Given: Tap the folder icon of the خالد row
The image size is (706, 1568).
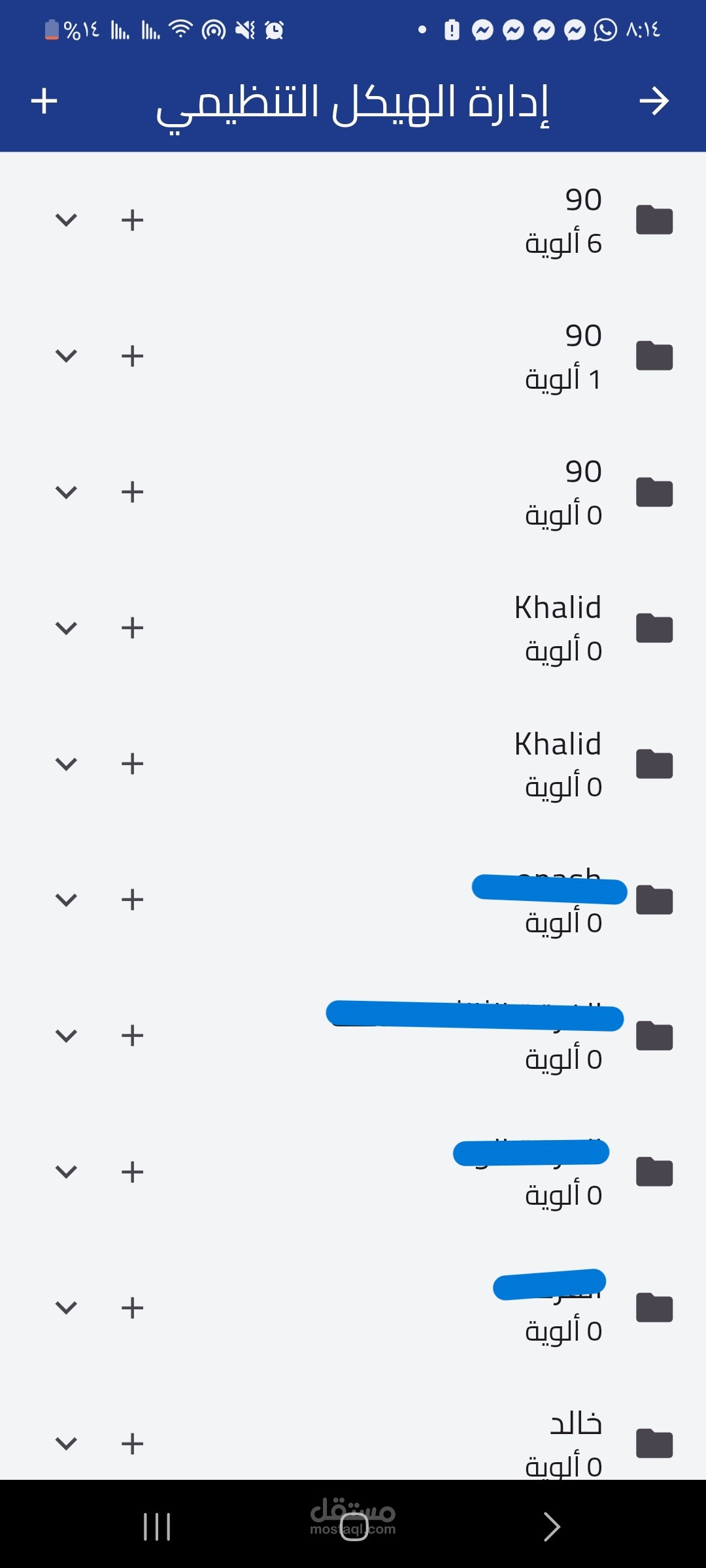Looking at the screenshot, I should [x=654, y=1443].
